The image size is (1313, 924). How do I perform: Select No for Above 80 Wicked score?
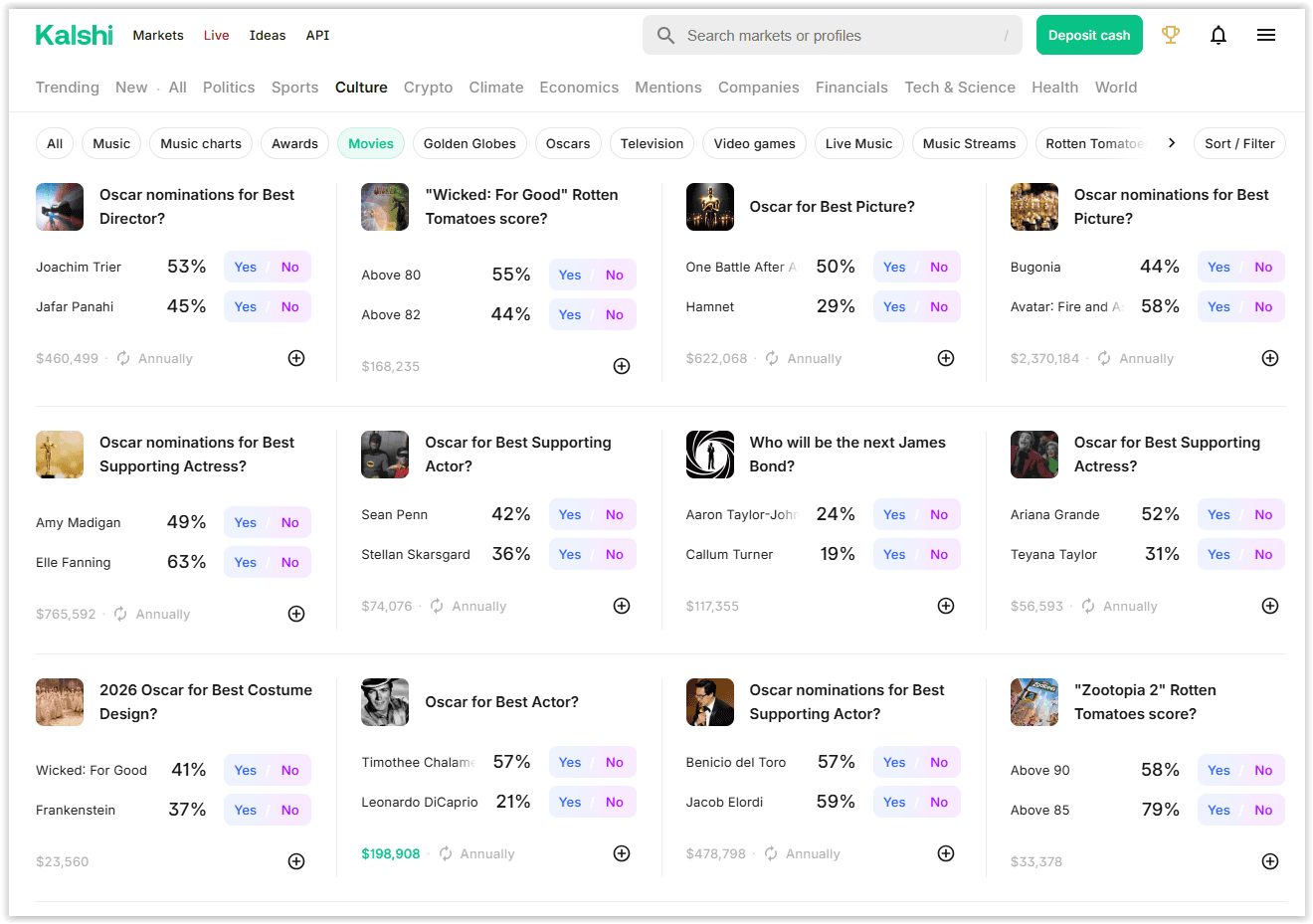click(x=614, y=275)
